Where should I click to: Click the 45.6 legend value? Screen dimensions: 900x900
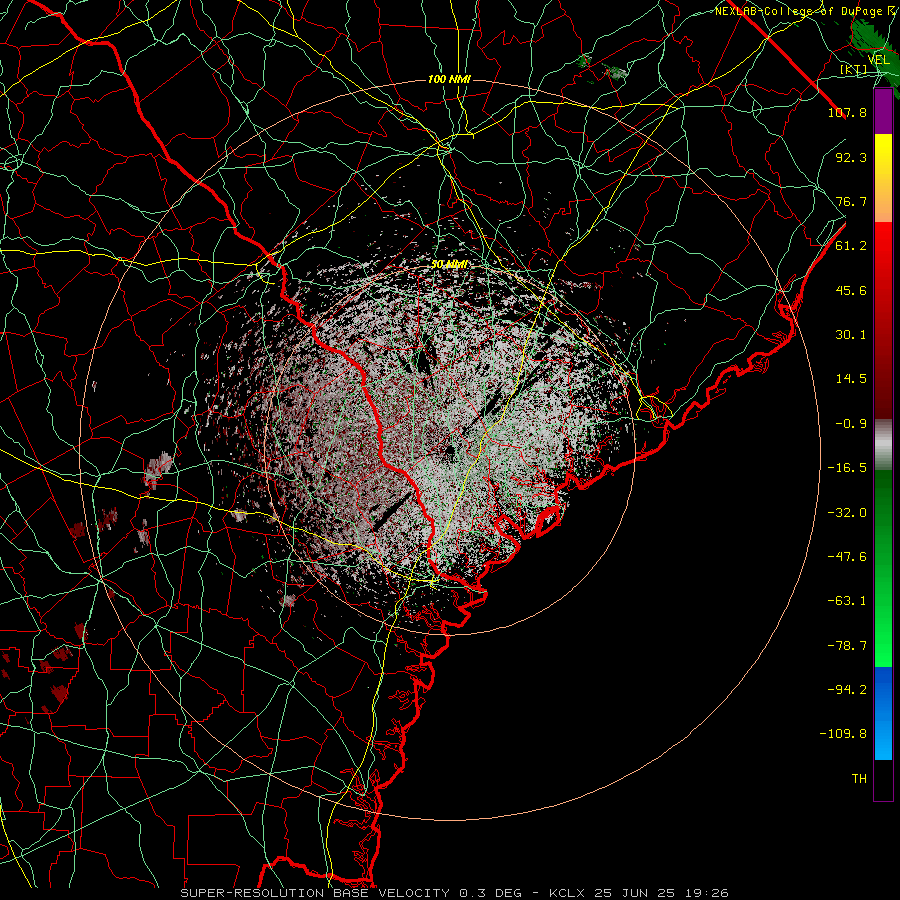tap(851, 290)
